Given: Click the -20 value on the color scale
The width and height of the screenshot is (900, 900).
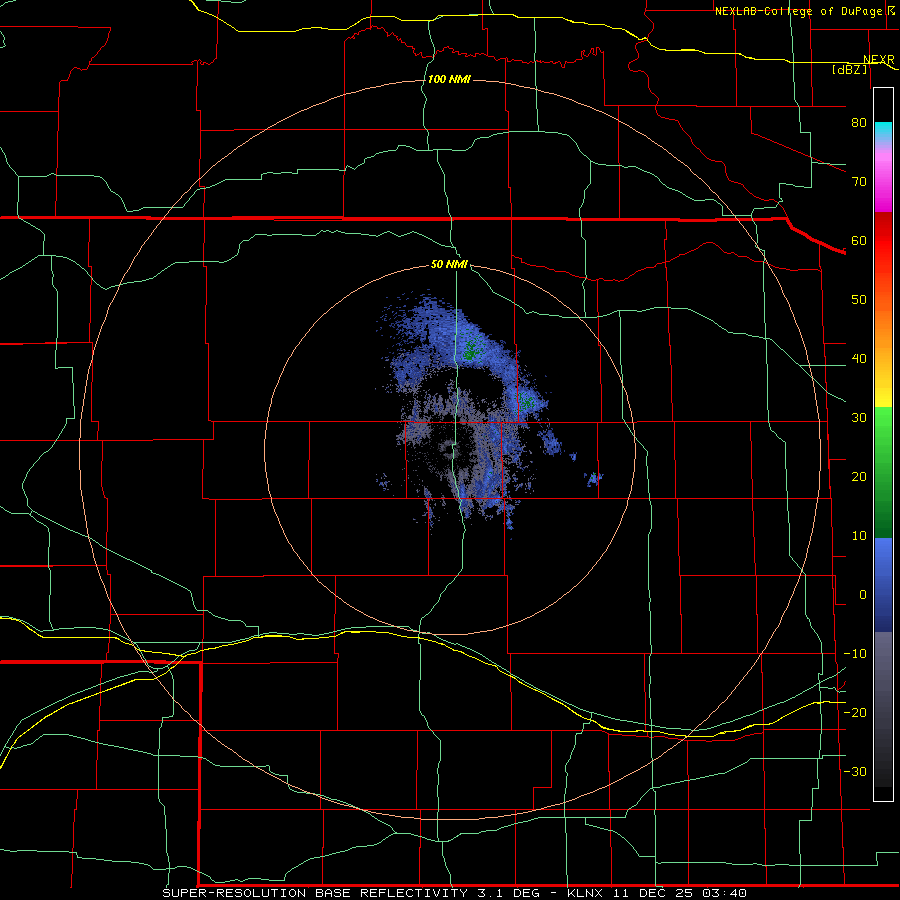Looking at the screenshot, I should pyautogui.click(x=855, y=712).
